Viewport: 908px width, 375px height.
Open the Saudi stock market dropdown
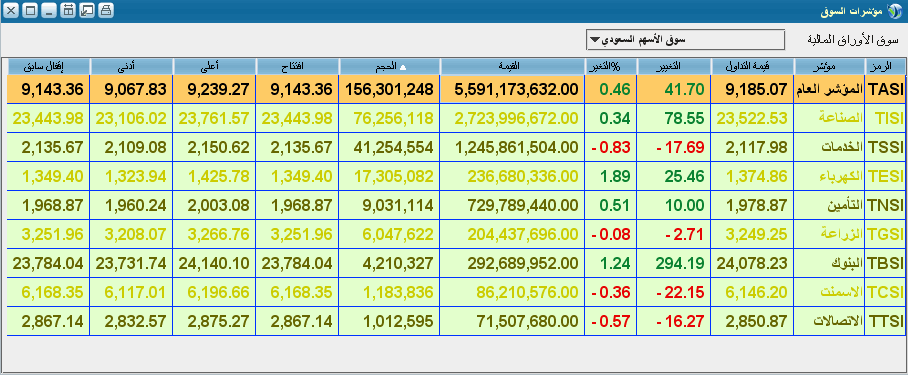686,40
